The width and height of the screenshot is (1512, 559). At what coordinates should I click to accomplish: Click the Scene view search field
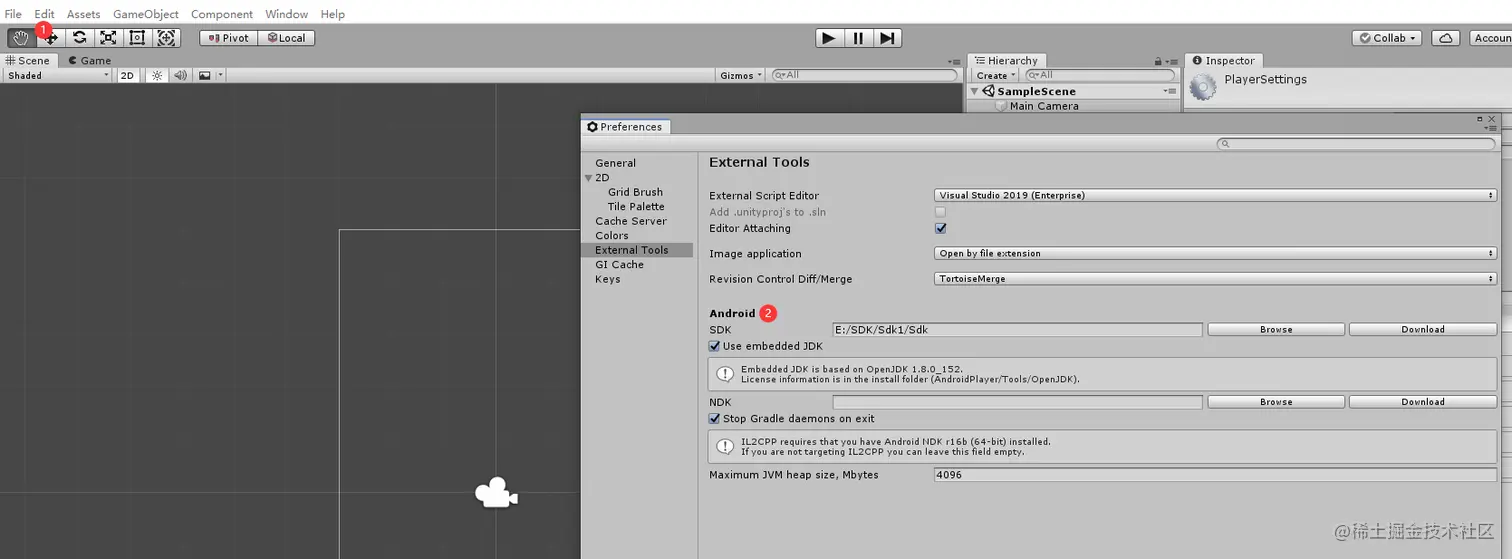[x=864, y=75]
